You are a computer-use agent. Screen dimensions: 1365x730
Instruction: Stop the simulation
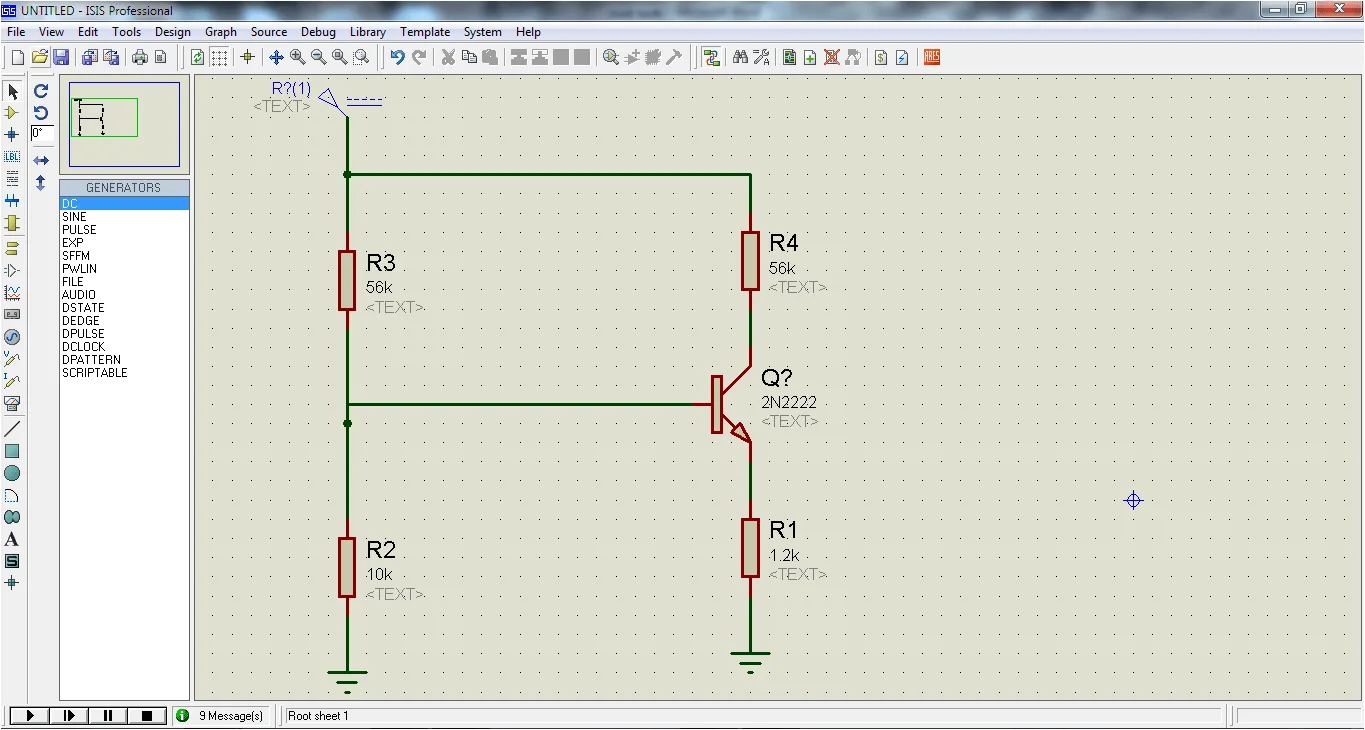(x=147, y=716)
